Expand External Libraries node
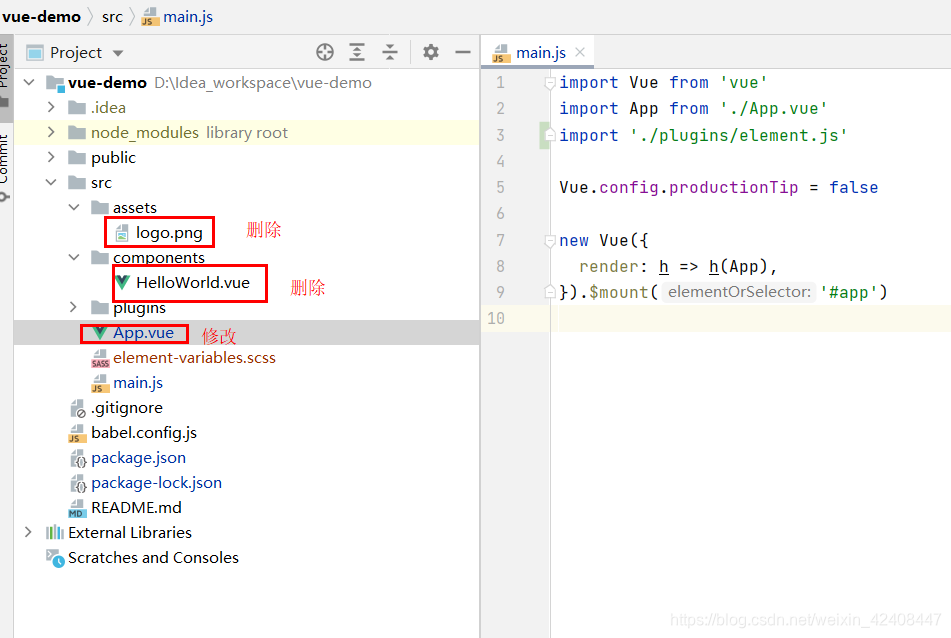The height and width of the screenshot is (638, 951). pyautogui.click(x=29, y=532)
